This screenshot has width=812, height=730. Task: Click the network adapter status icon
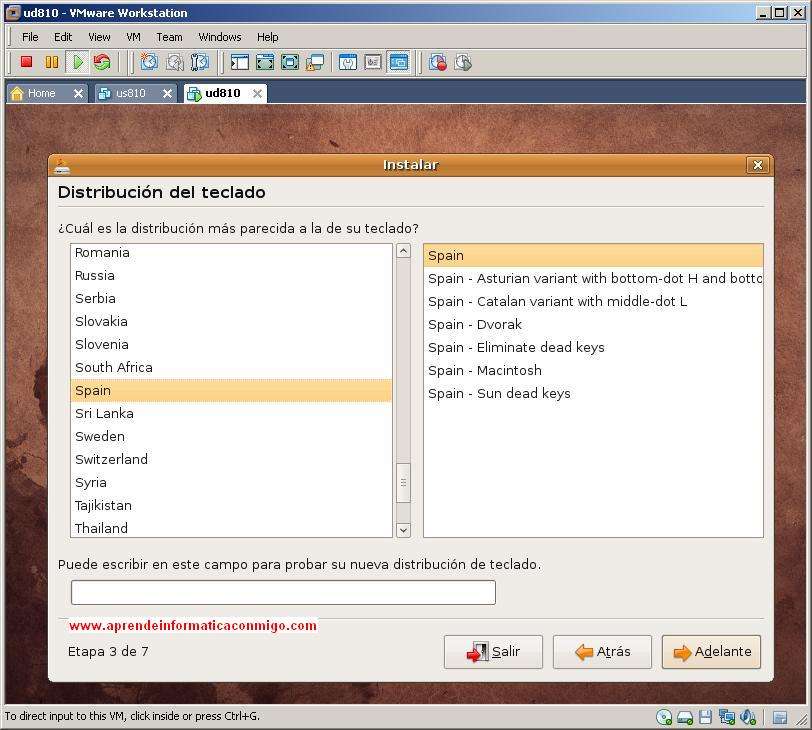tap(727, 717)
